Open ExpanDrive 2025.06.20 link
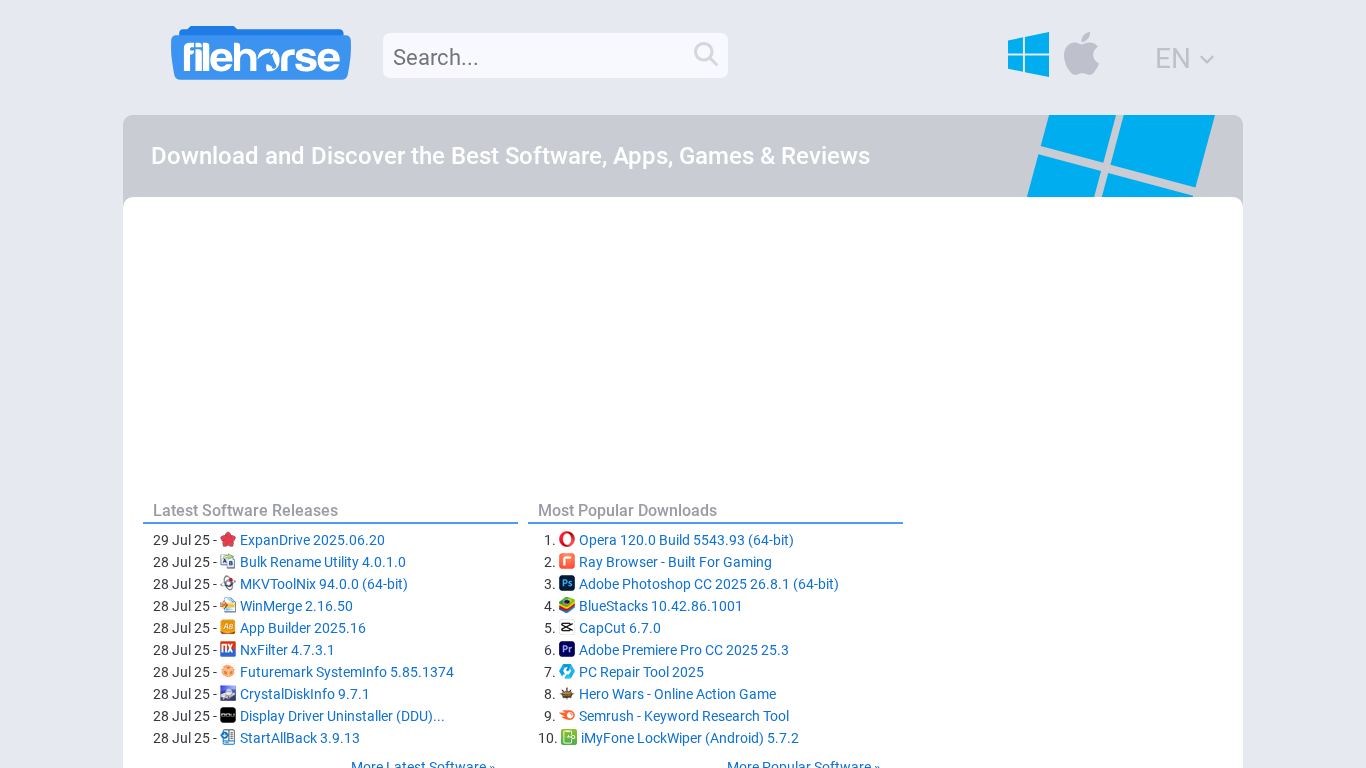 point(312,540)
